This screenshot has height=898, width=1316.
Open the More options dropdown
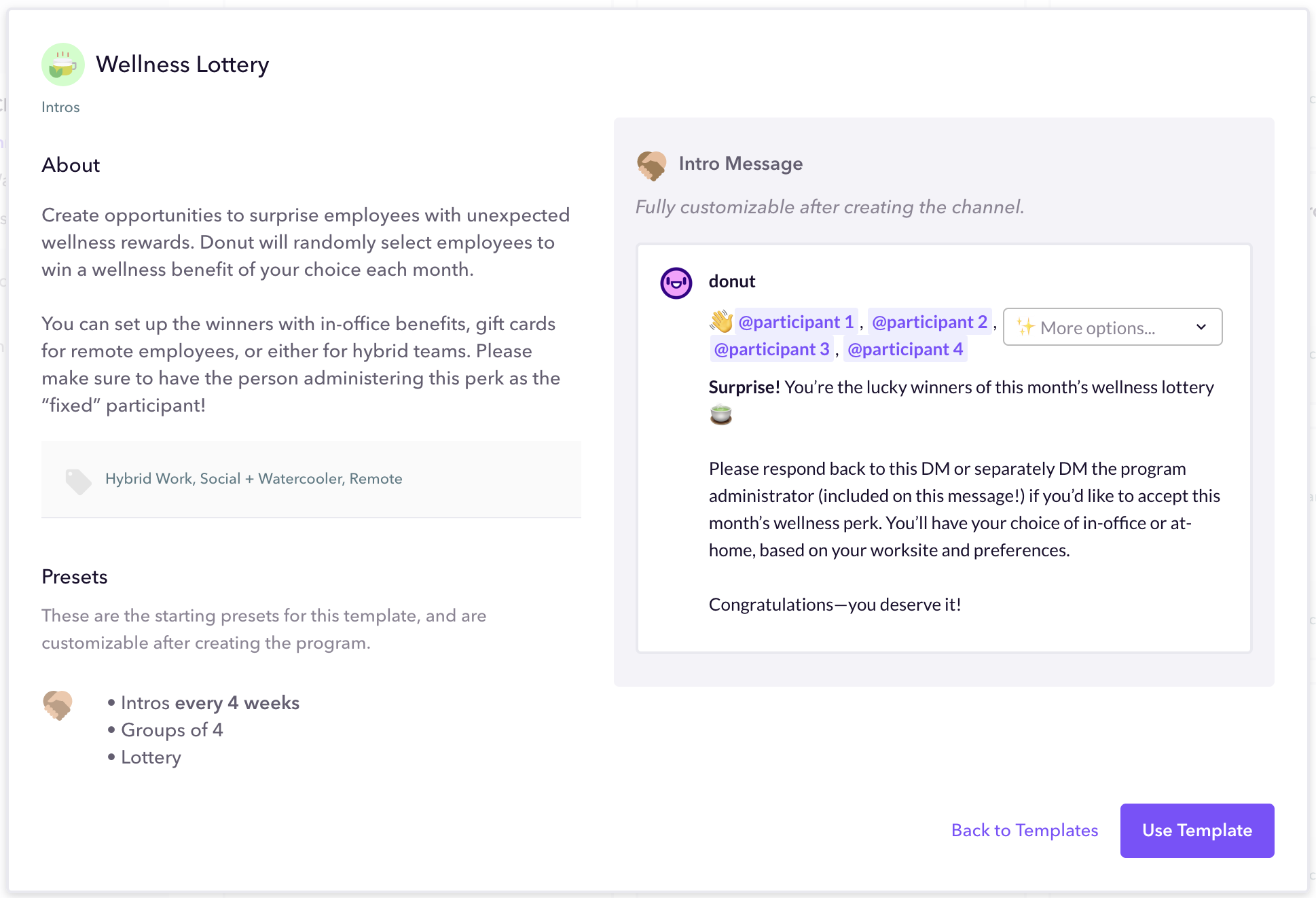click(1112, 327)
